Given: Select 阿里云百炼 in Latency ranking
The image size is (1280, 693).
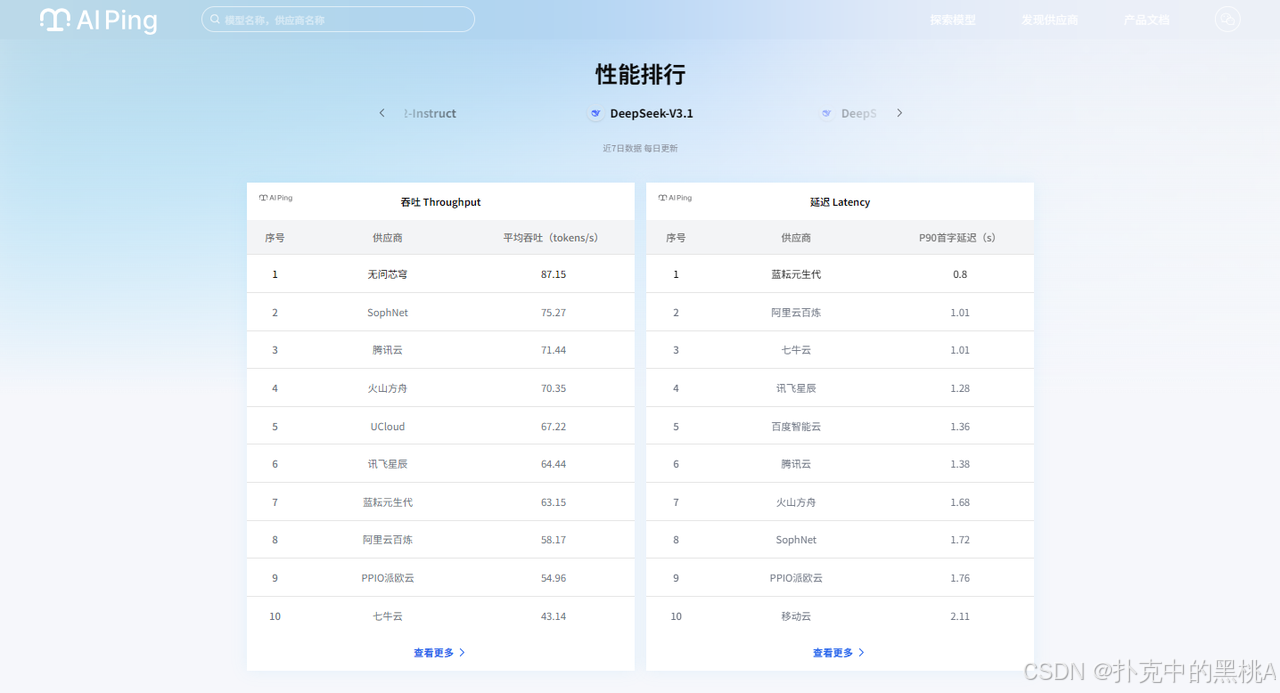Looking at the screenshot, I should 796,313.
